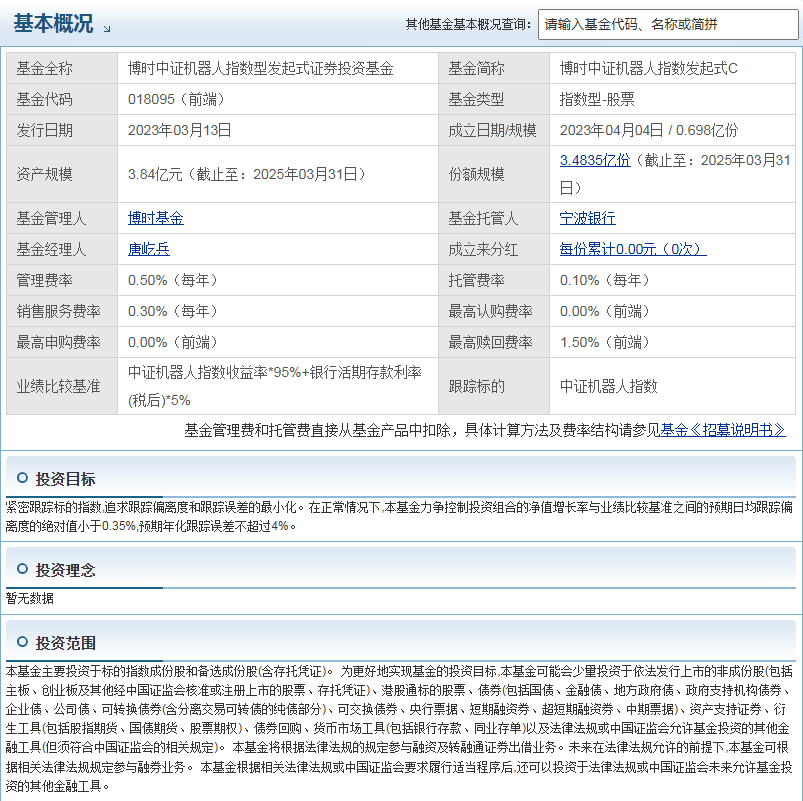Click the 其他基金基本概况查询 label
The image size is (803, 801).
(x=468, y=24)
